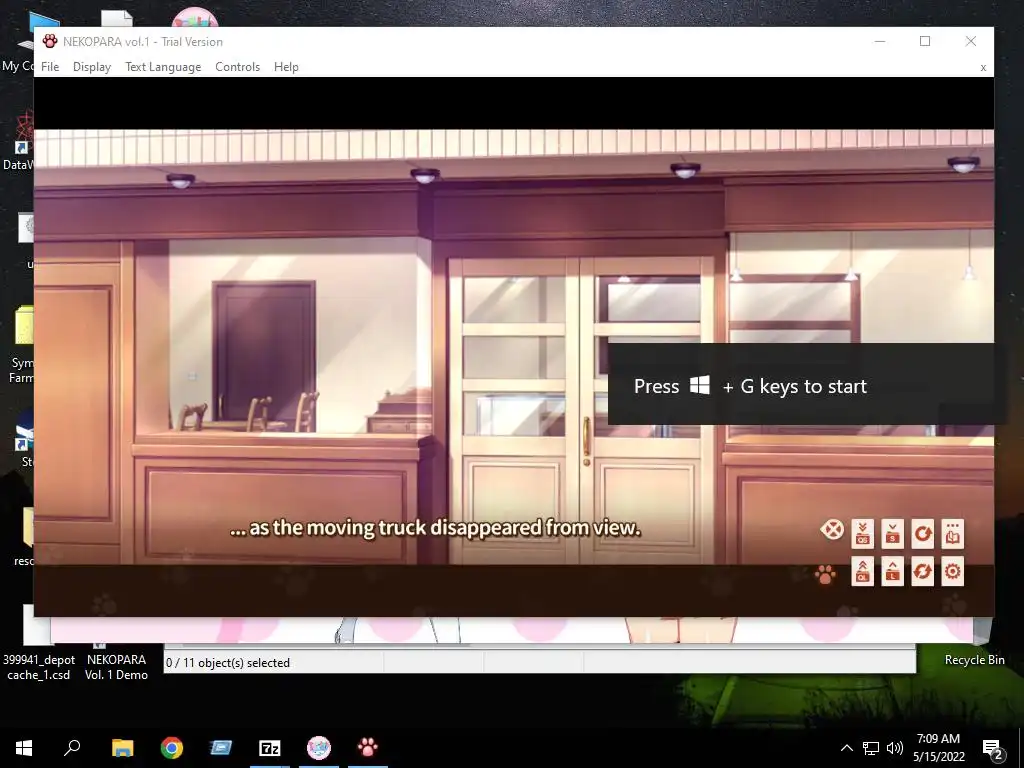
Task: Switch to the round pink anime icon taskbar app
Action: click(x=319, y=748)
